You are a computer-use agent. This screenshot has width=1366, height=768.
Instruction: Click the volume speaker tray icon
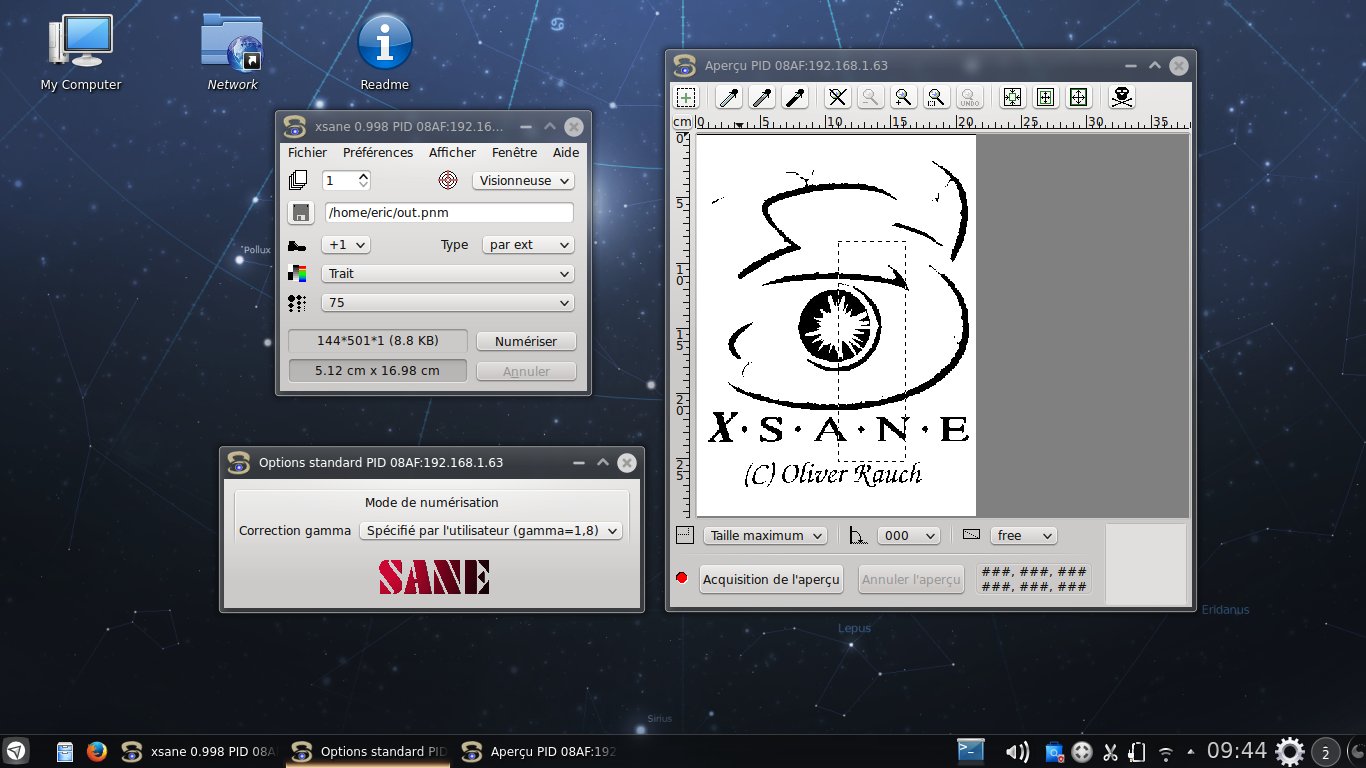1017,752
